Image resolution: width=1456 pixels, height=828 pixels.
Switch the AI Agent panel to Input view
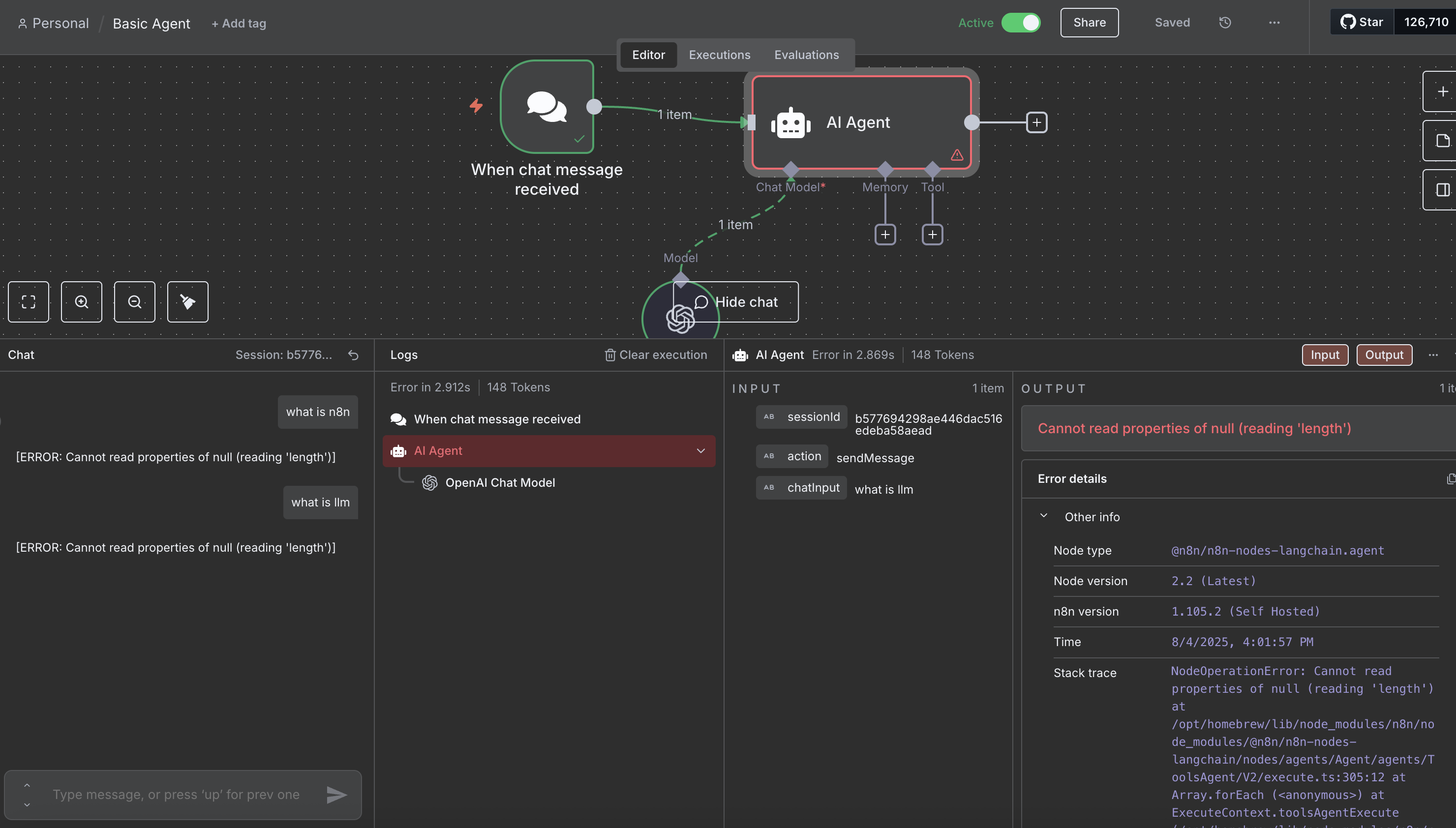pyautogui.click(x=1325, y=355)
